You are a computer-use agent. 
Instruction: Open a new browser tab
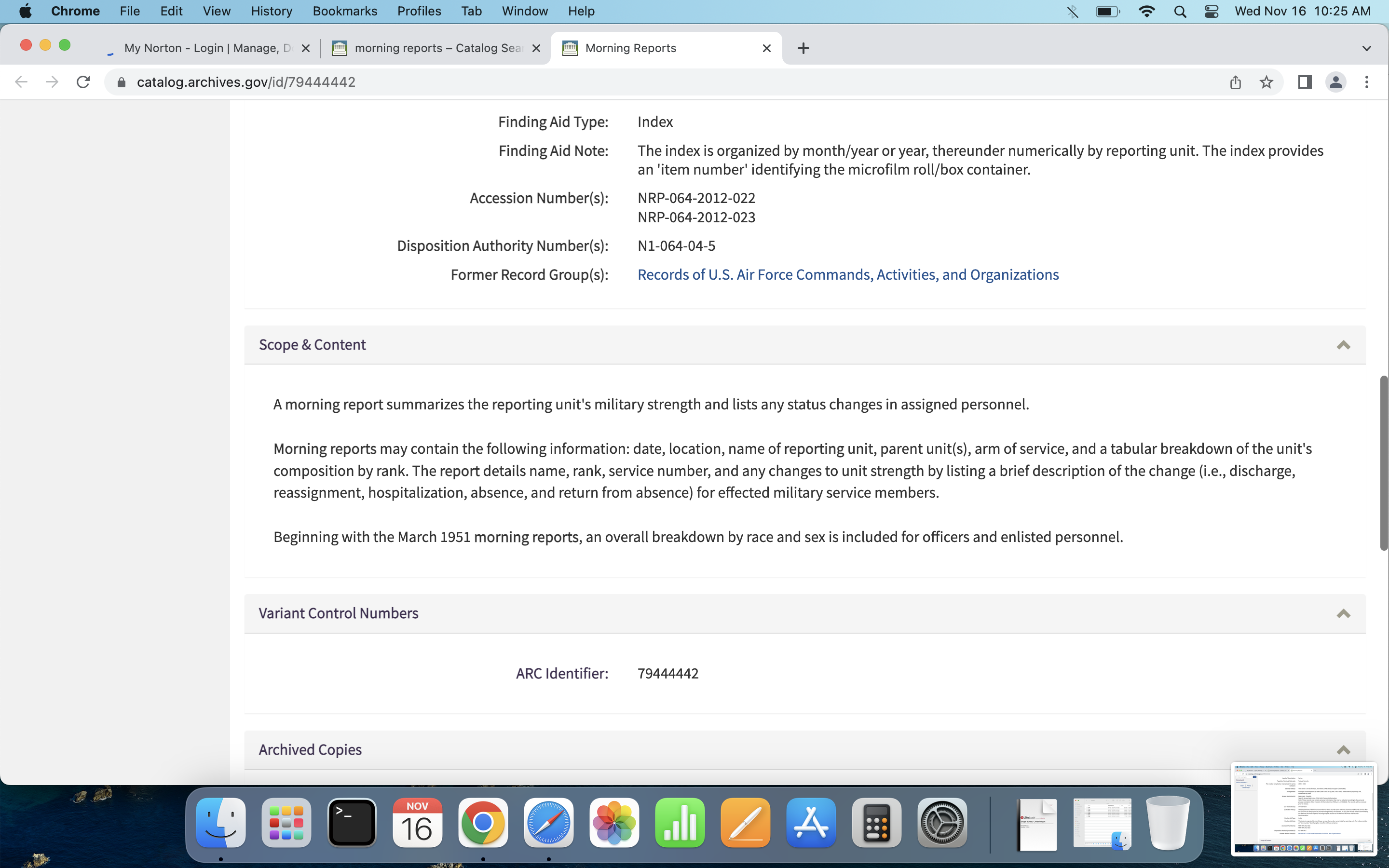(x=803, y=48)
